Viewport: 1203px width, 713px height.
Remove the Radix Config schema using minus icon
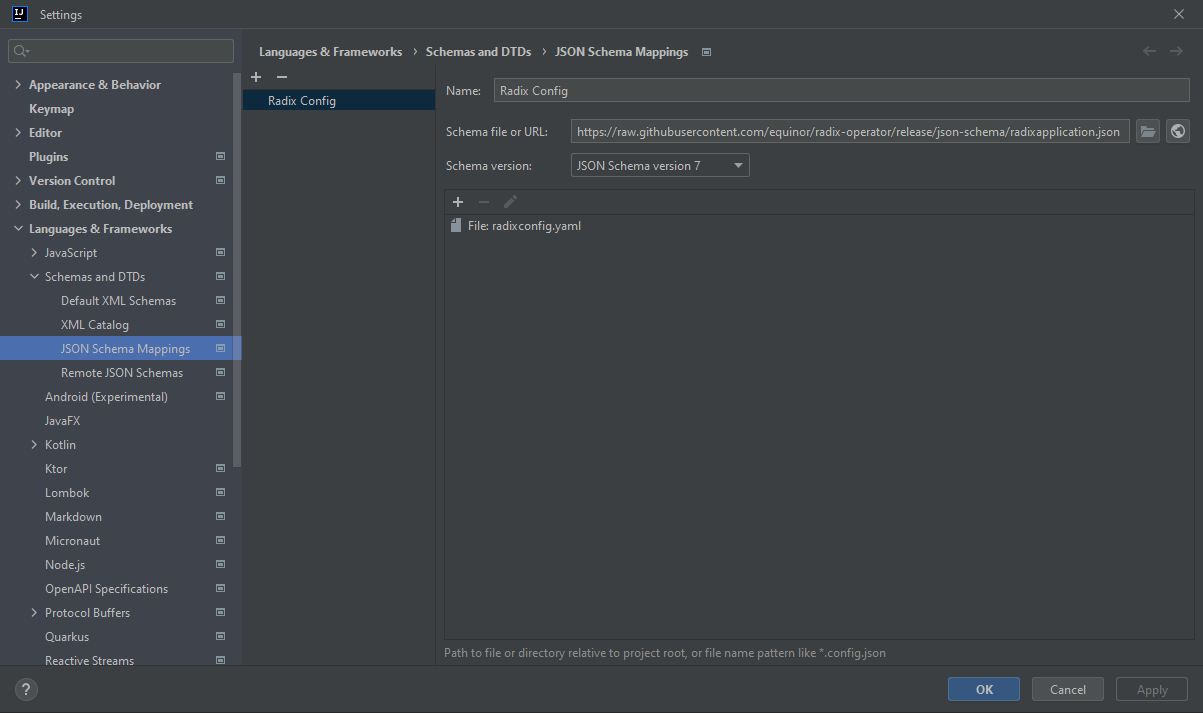tap(281, 76)
